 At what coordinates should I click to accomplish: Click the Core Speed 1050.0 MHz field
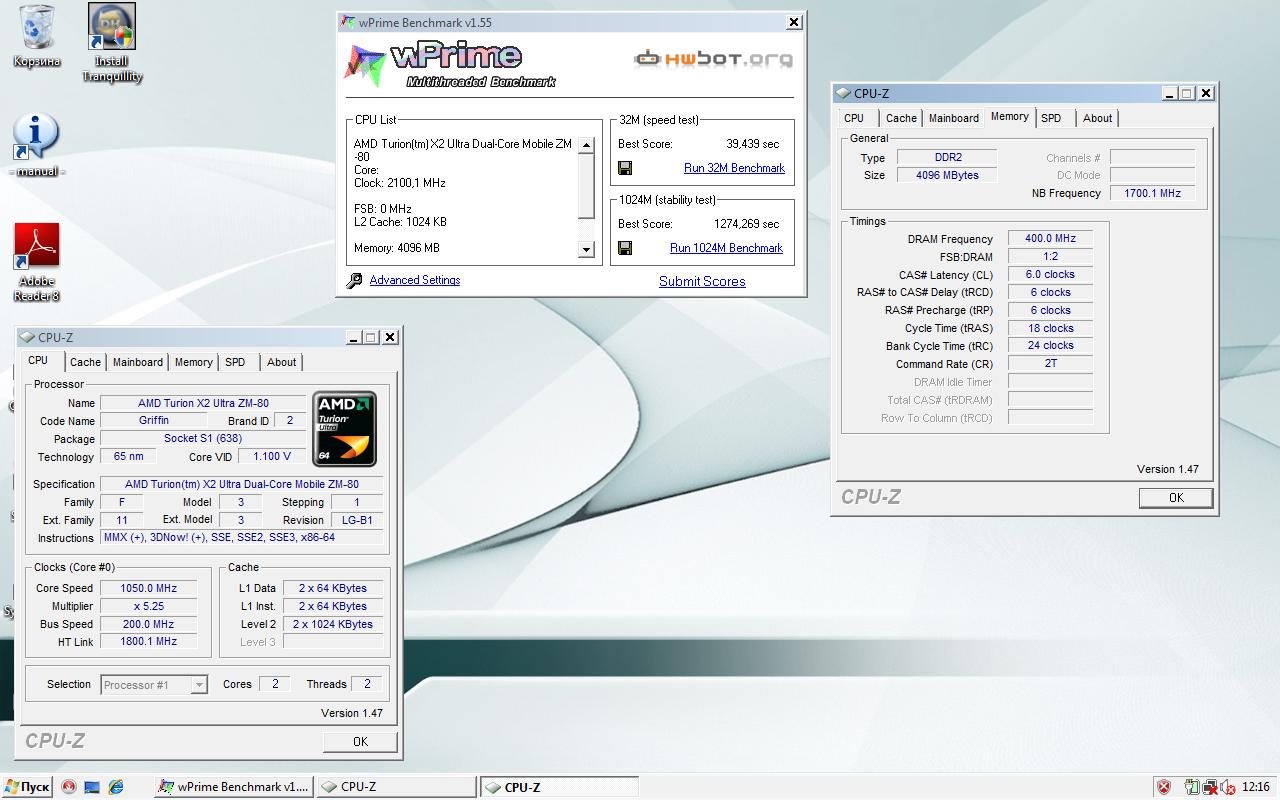tap(148, 588)
